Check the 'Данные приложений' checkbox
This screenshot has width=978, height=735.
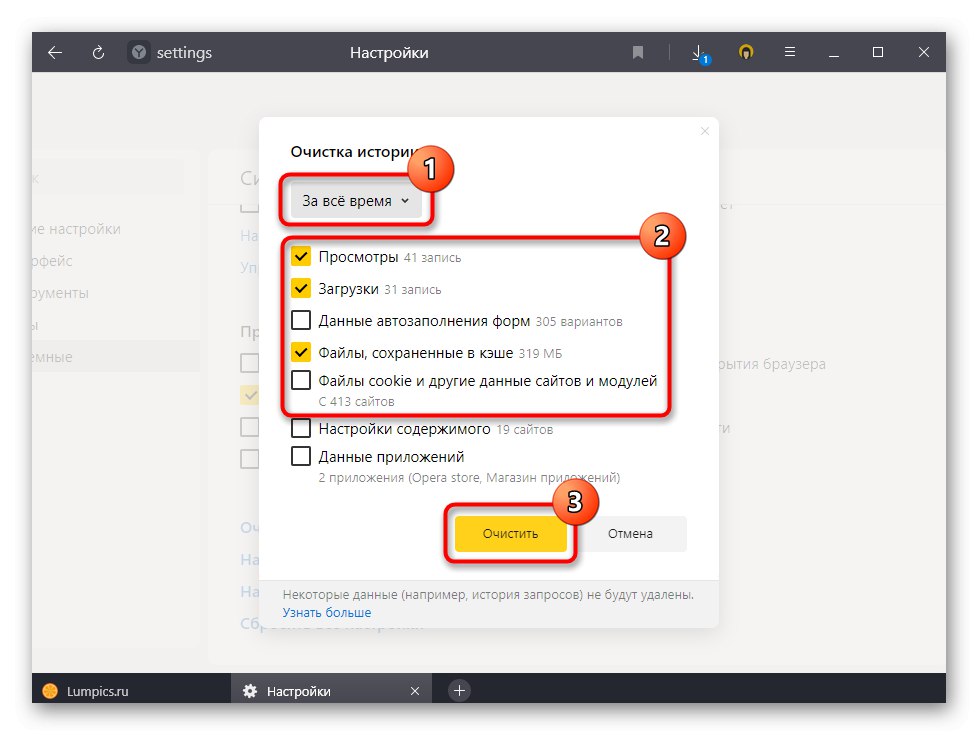pos(301,456)
